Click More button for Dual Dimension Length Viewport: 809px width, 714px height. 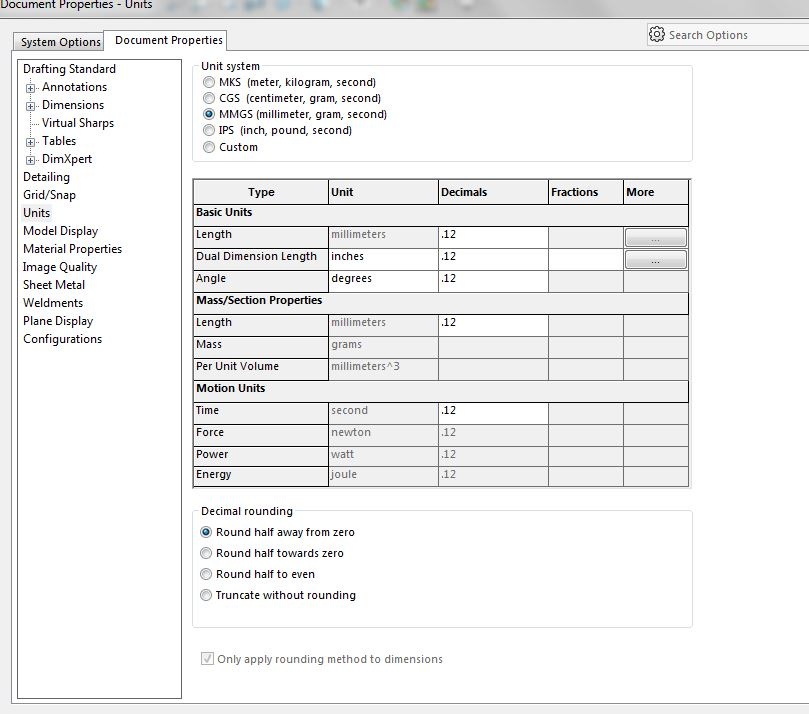[656, 259]
